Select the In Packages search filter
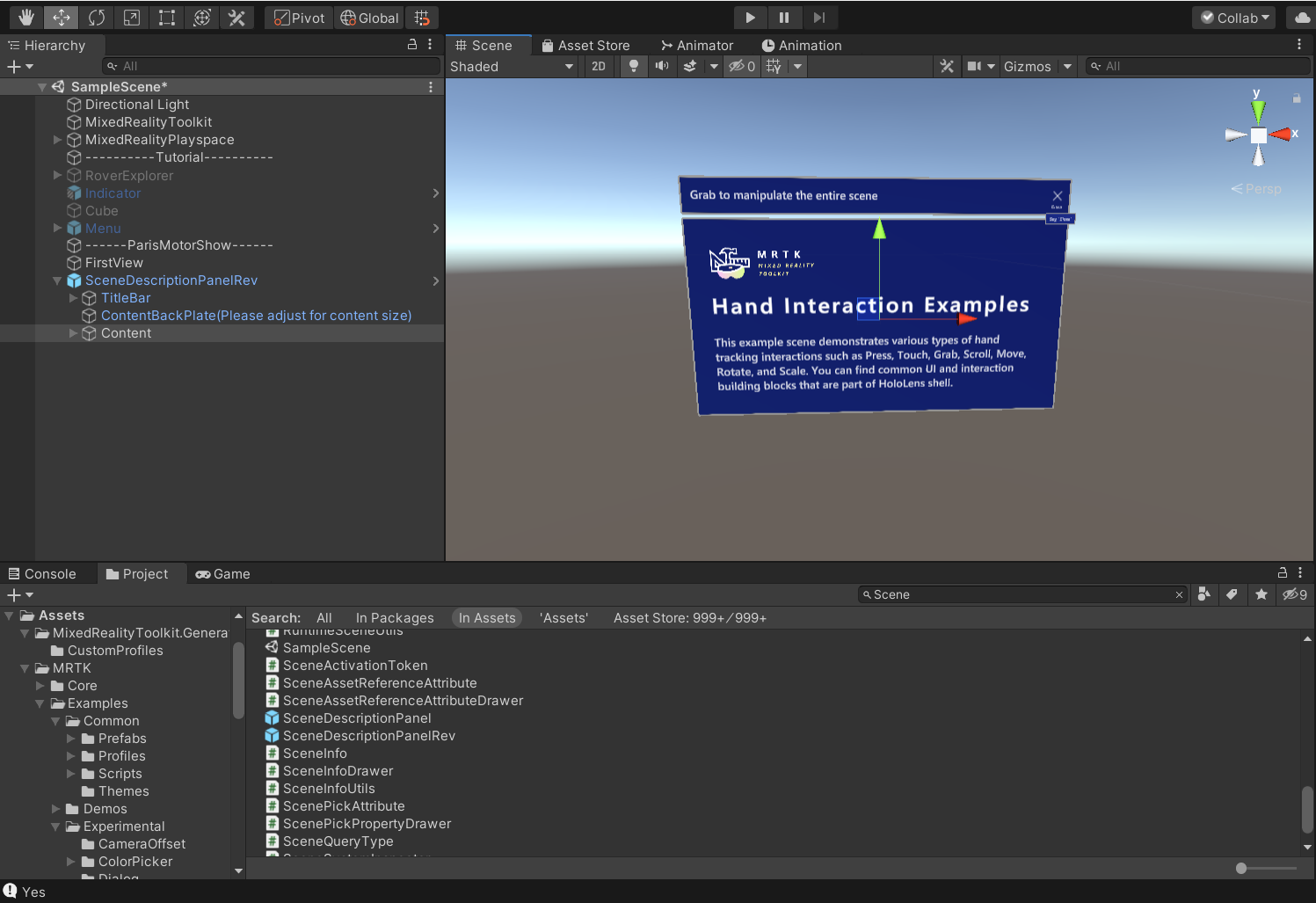 (x=395, y=618)
